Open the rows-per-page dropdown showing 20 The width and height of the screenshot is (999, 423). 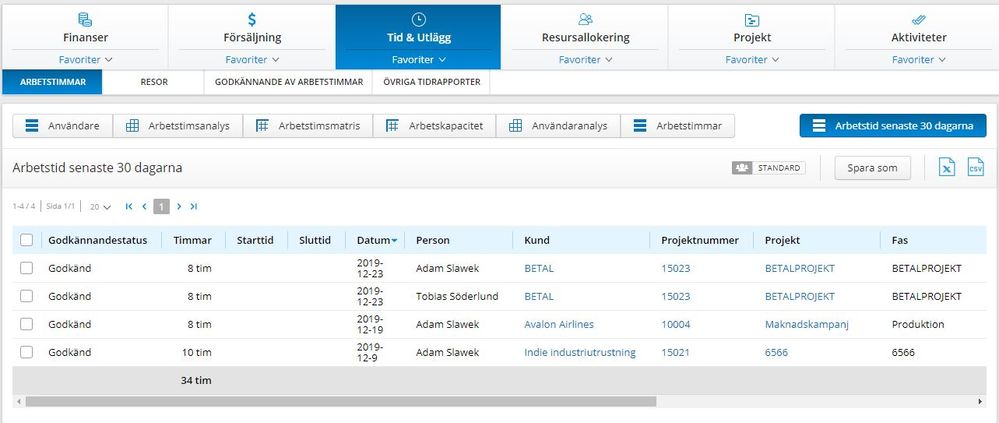[100, 207]
